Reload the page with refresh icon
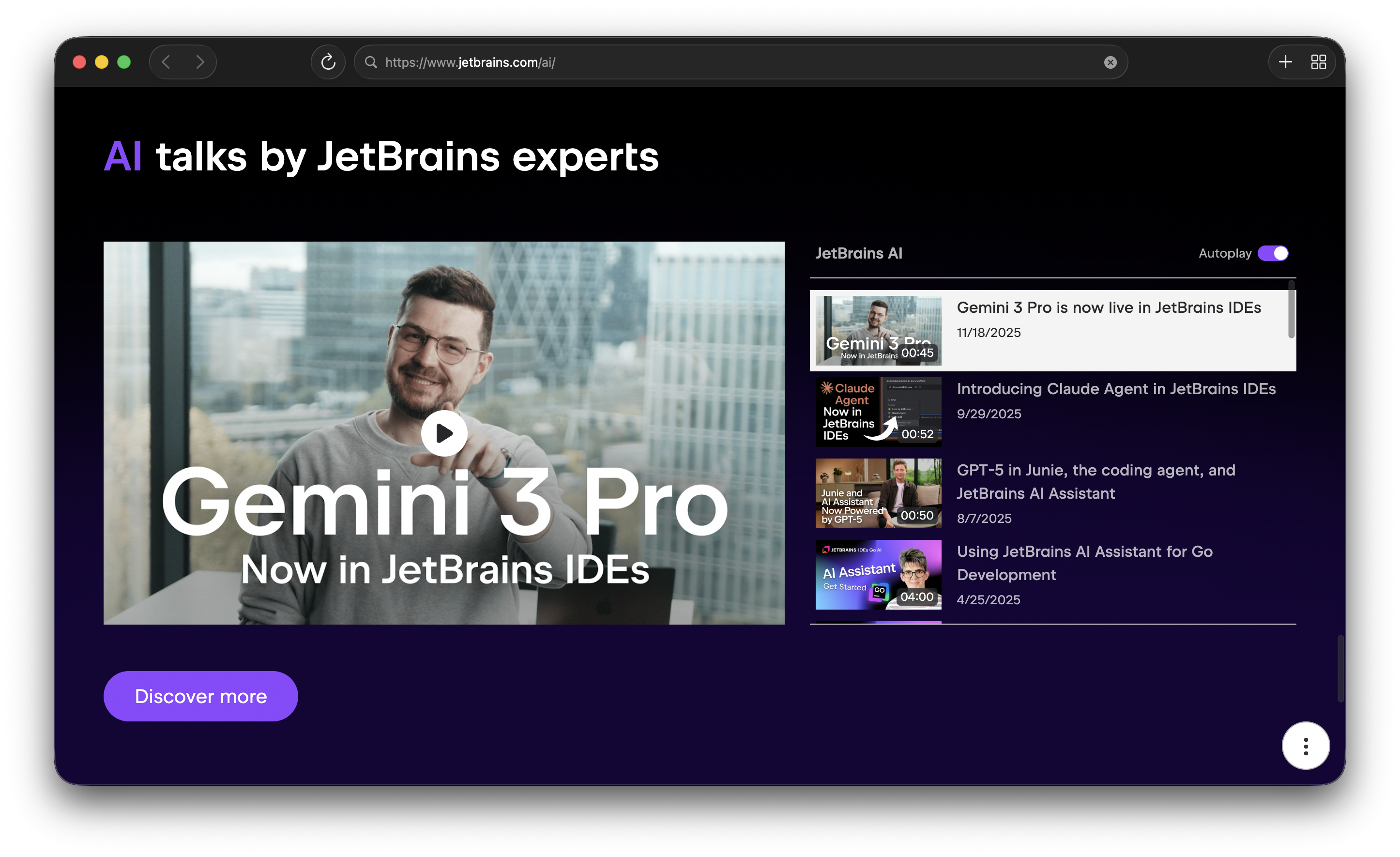Image resolution: width=1400 pixels, height=857 pixels. [328, 62]
